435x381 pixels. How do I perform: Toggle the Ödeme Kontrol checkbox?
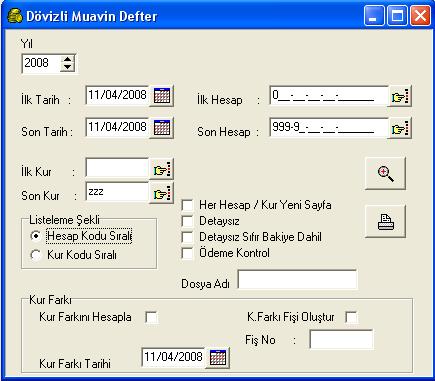coord(187,253)
